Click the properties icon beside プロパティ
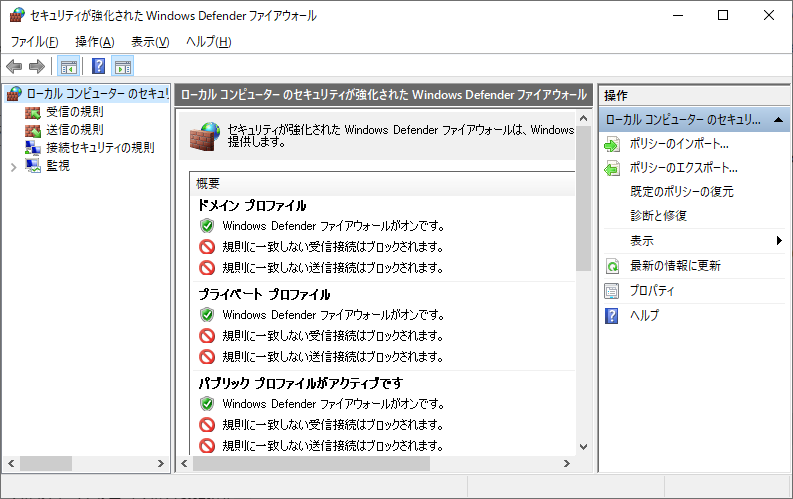The image size is (793, 499). click(x=612, y=291)
